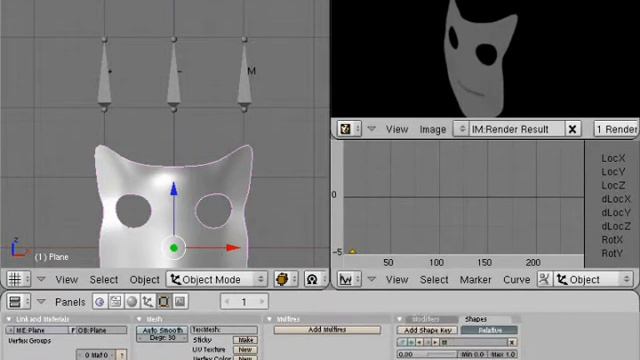Screen dimensions: 640x360
Task: Open the Object menu in 3D viewport header
Action: click(x=144, y=280)
